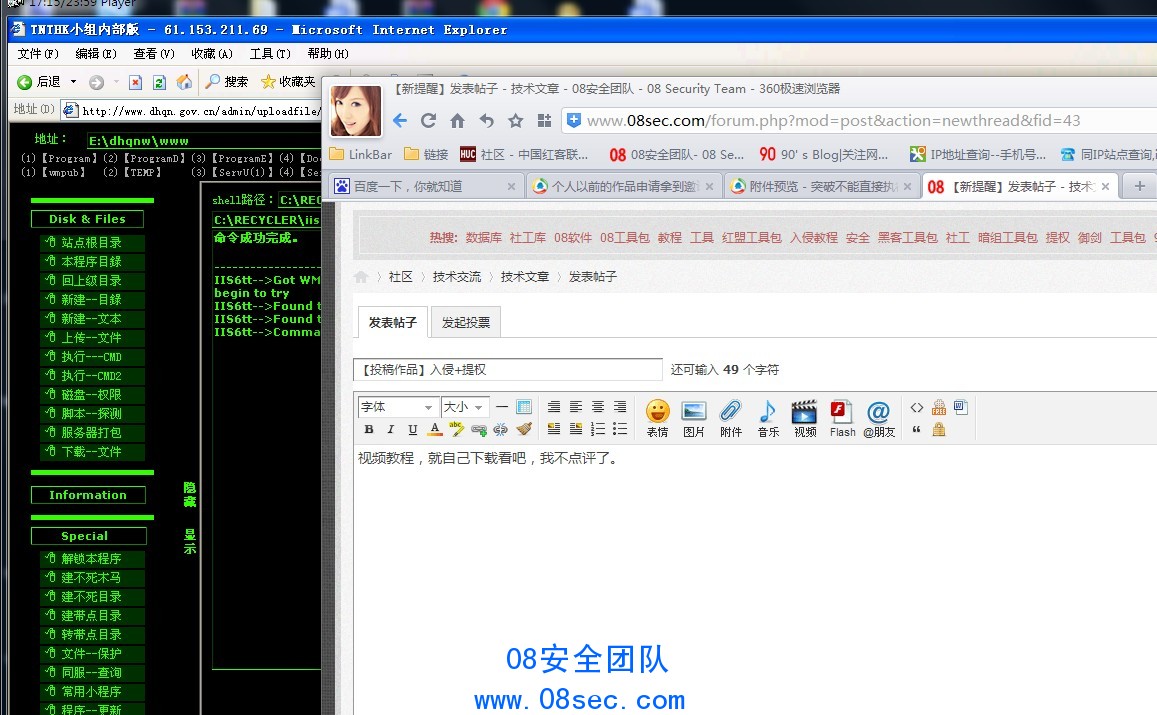1157x715 pixels.
Task: Open a new browser tab
Action: (x=1140, y=186)
